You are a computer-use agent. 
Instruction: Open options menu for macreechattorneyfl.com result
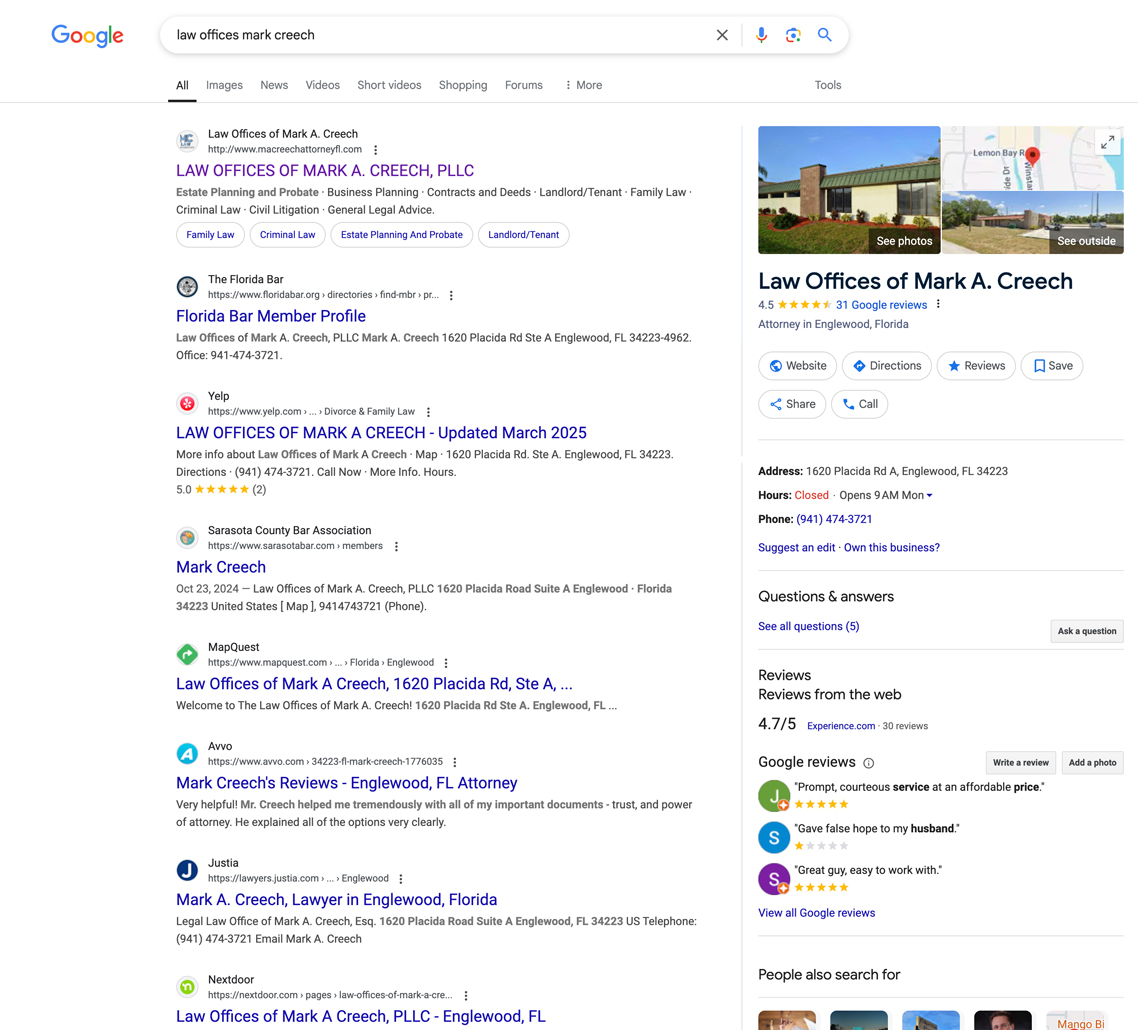(x=375, y=150)
